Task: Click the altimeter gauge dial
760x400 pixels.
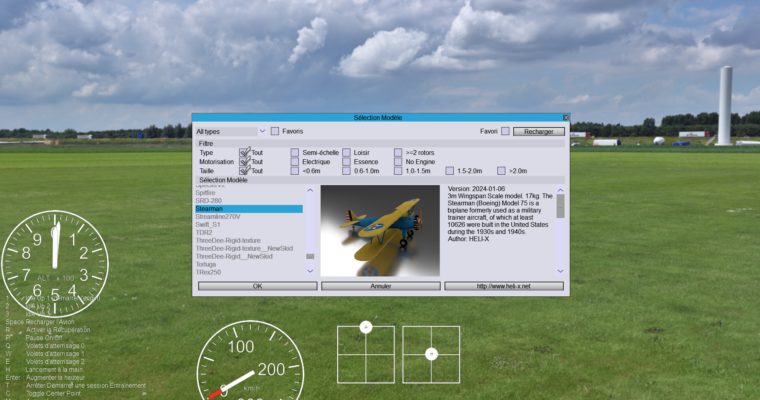Action: click(54, 263)
